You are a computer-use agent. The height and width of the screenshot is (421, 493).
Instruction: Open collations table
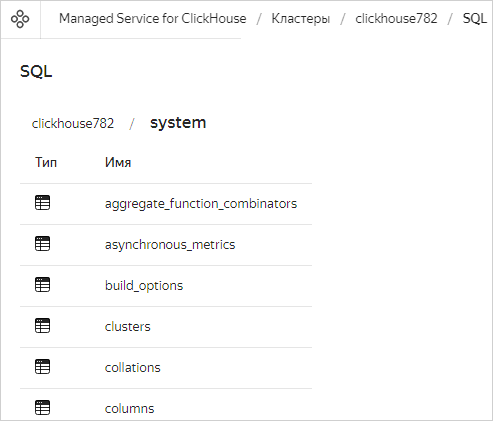pyautogui.click(x=133, y=368)
